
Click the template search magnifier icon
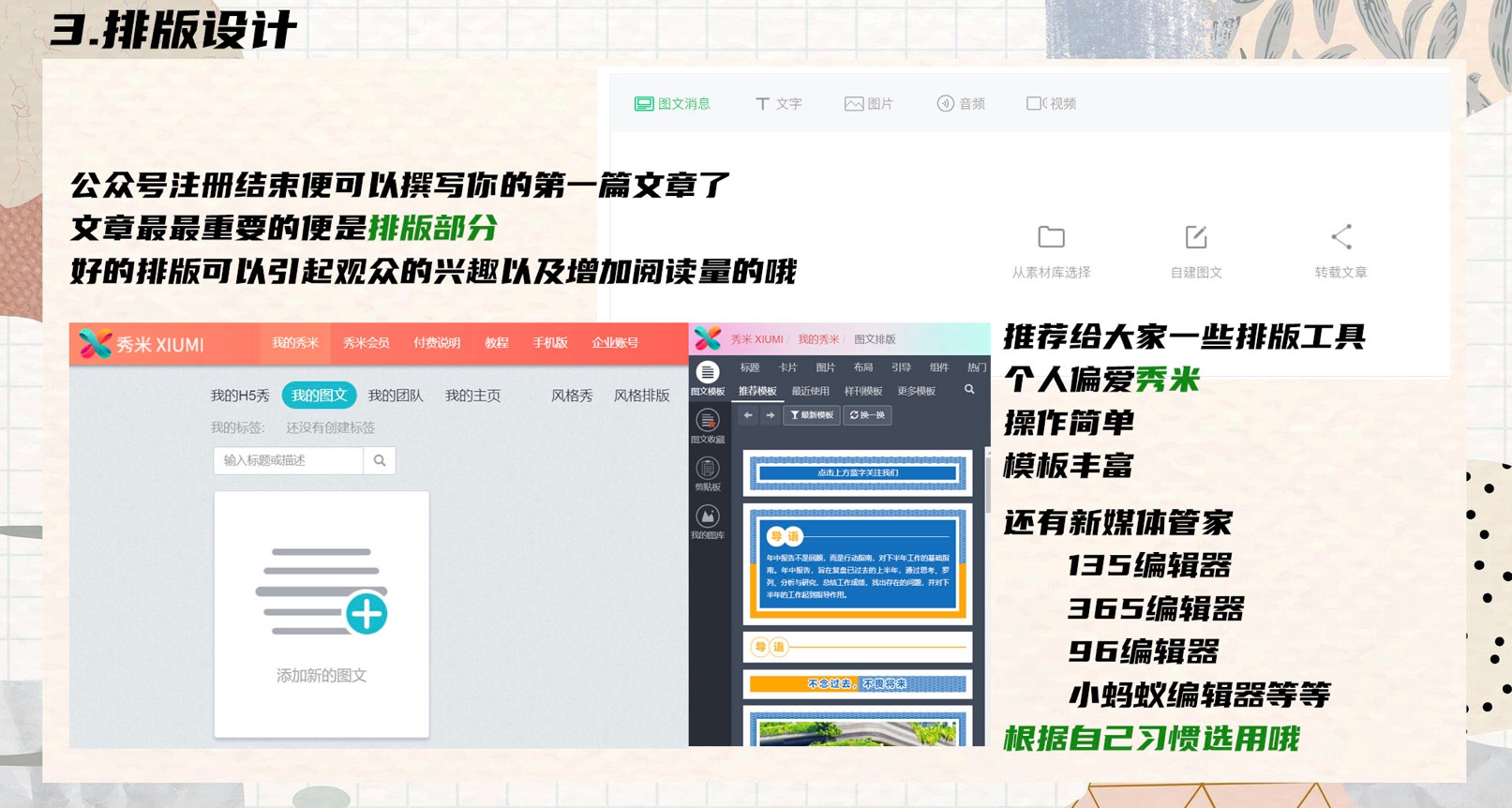(969, 390)
